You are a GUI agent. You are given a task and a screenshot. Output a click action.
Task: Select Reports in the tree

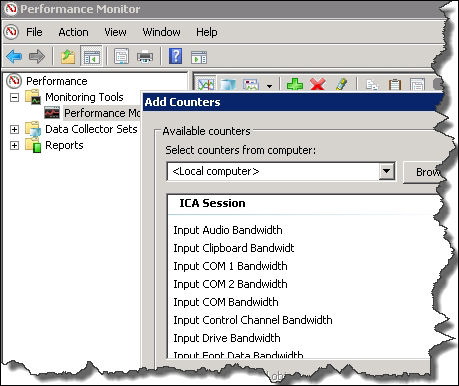(x=64, y=145)
